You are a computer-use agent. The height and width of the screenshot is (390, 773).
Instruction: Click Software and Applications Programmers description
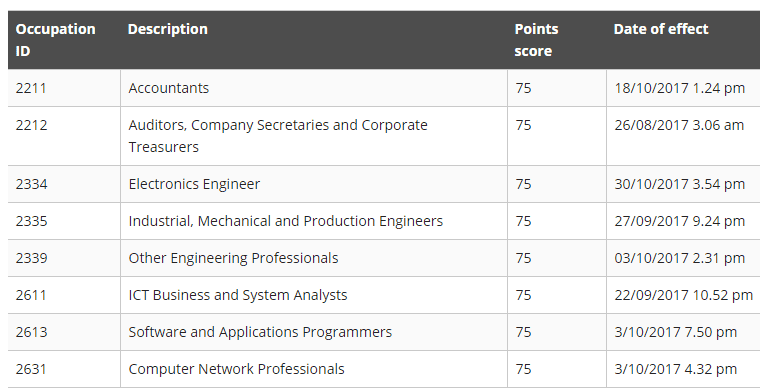260,332
